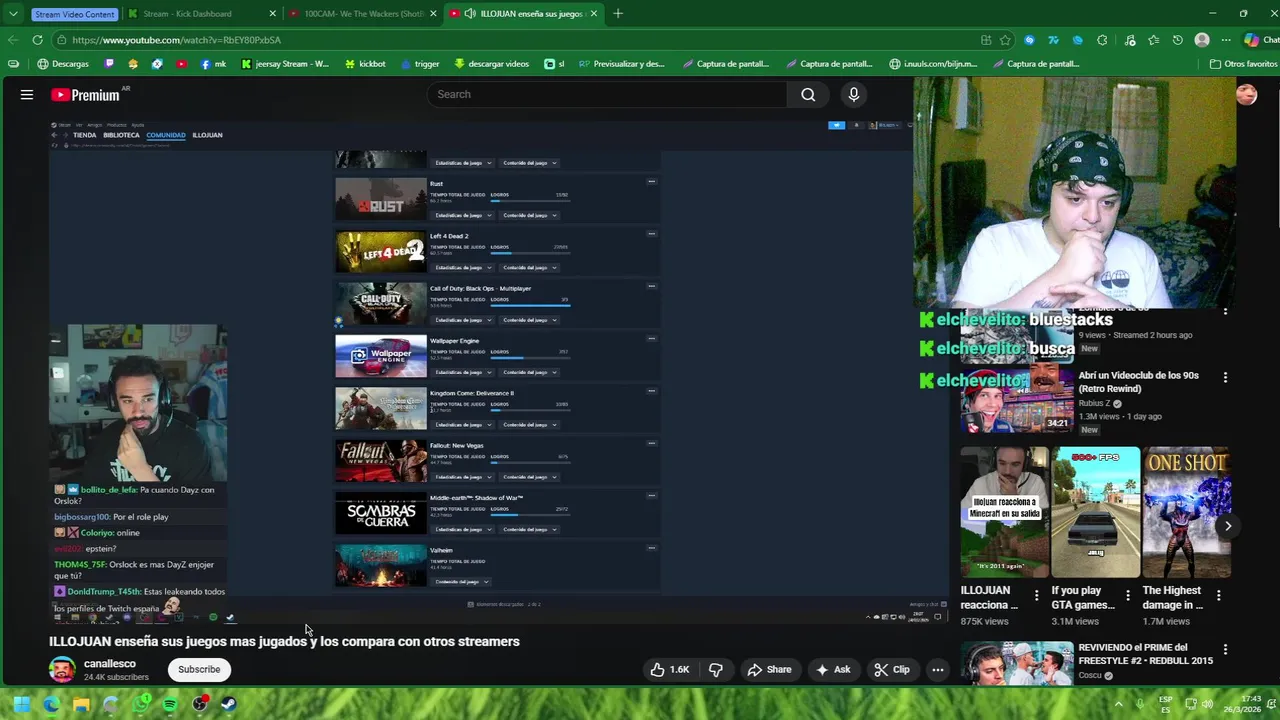Dislike the video with thumbs-down

(x=716, y=670)
